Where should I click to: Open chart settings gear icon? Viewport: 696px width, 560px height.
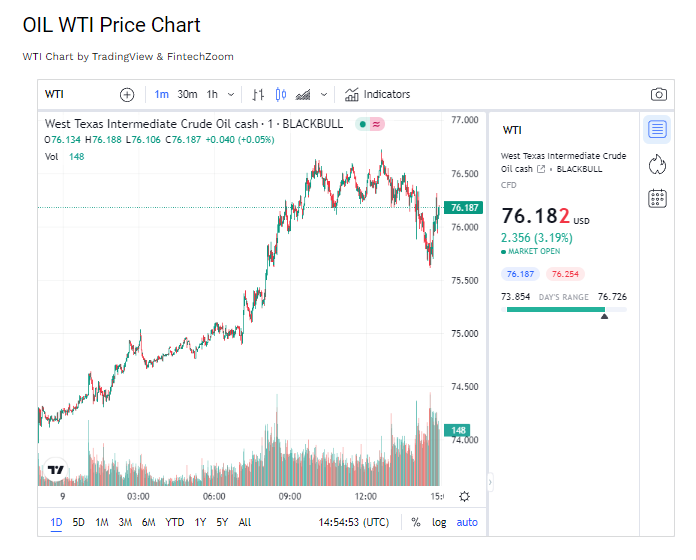[464, 496]
